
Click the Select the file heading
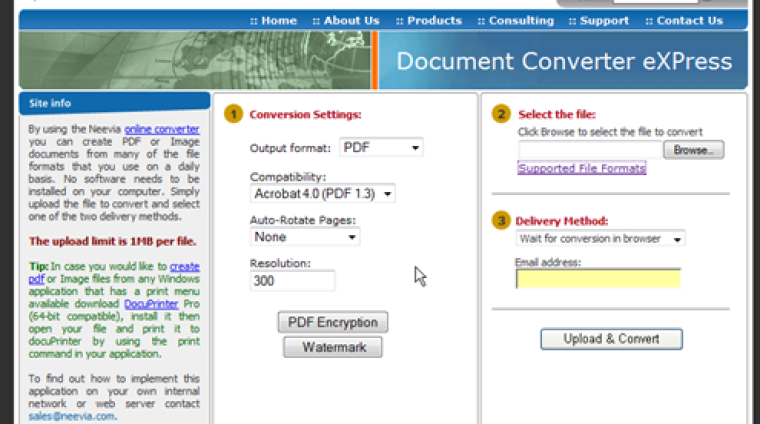[x=557, y=115]
